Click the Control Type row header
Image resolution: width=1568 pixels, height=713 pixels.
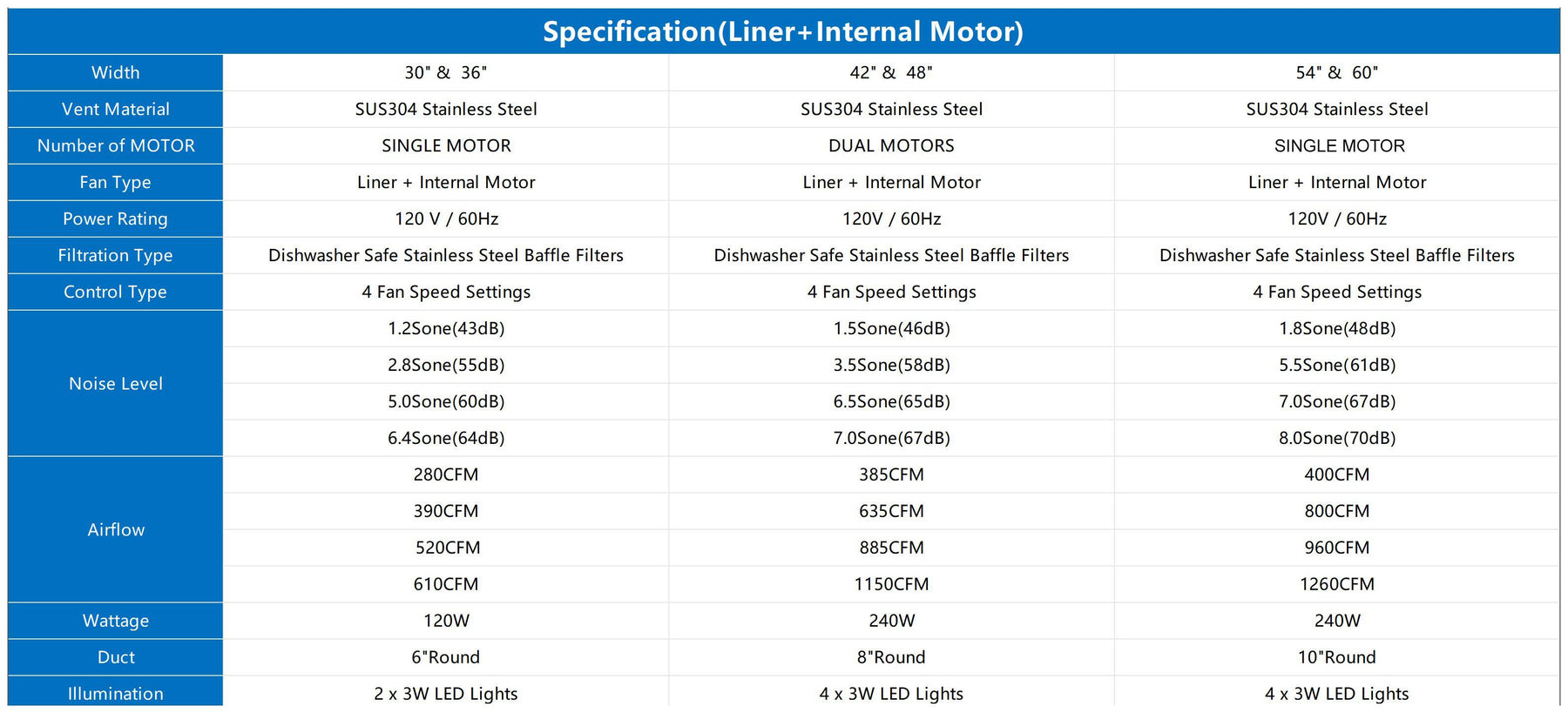tap(115, 292)
